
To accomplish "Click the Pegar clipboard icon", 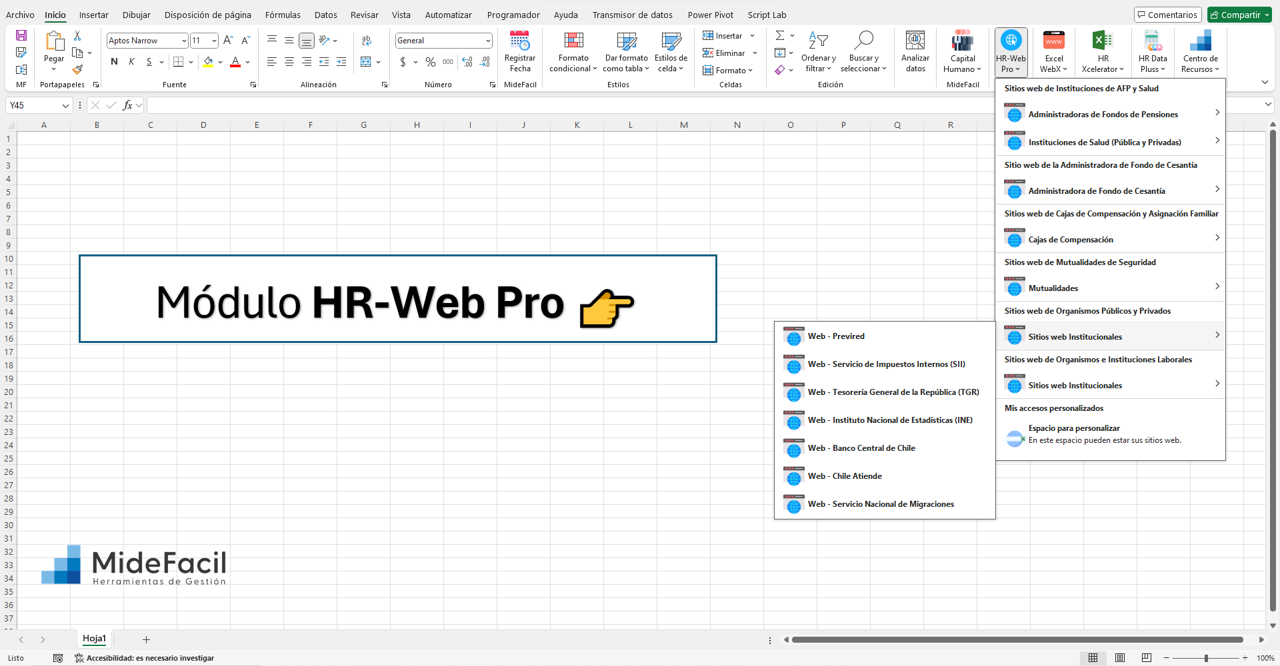I will point(54,41).
